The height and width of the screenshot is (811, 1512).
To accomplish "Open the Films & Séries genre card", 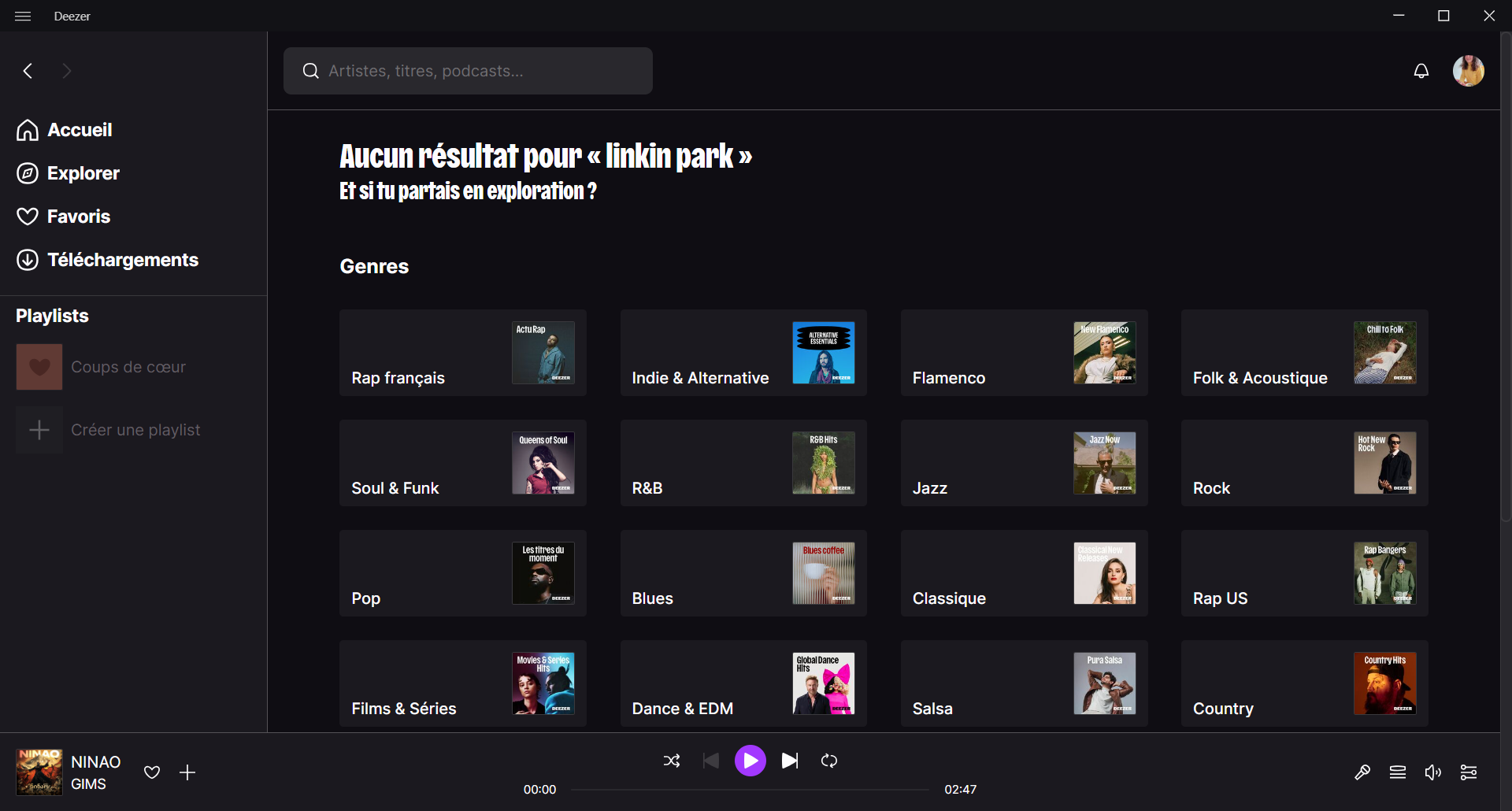I will (x=463, y=683).
